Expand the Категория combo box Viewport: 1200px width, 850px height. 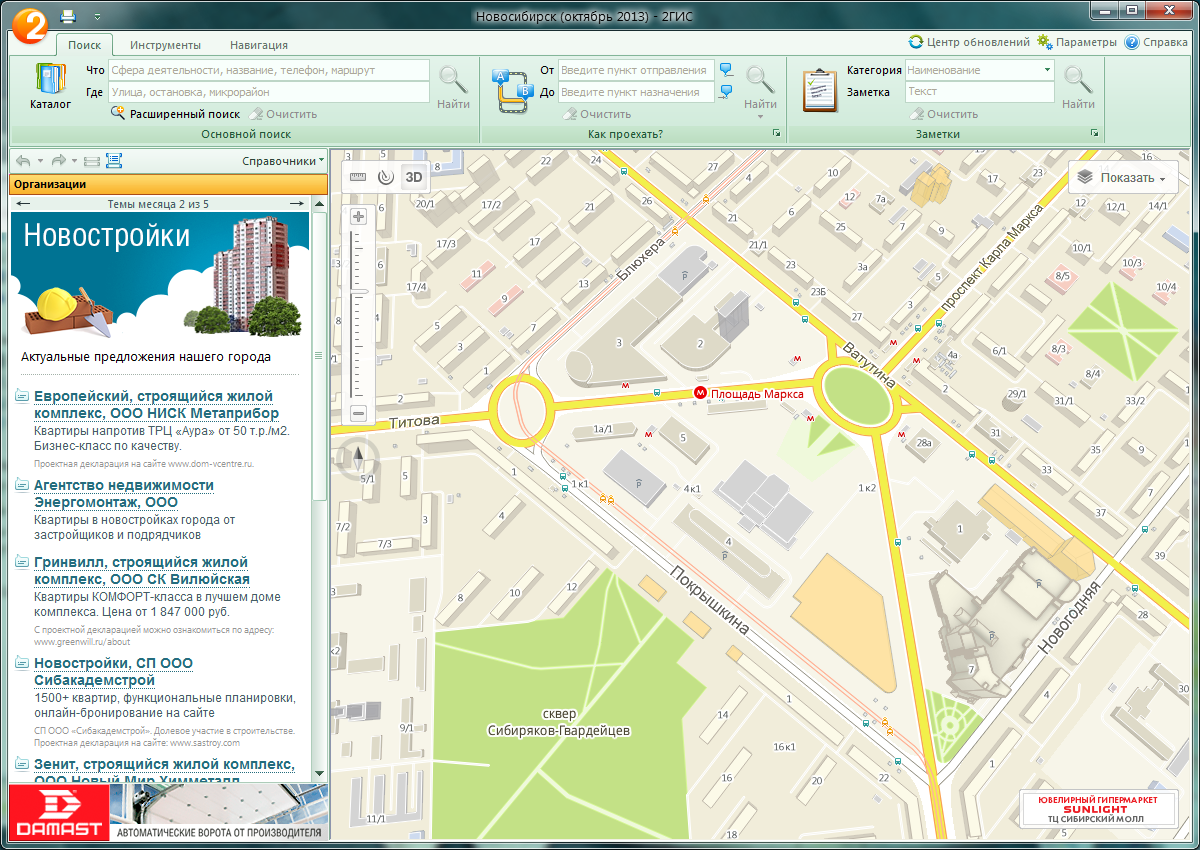pyautogui.click(x=1047, y=70)
